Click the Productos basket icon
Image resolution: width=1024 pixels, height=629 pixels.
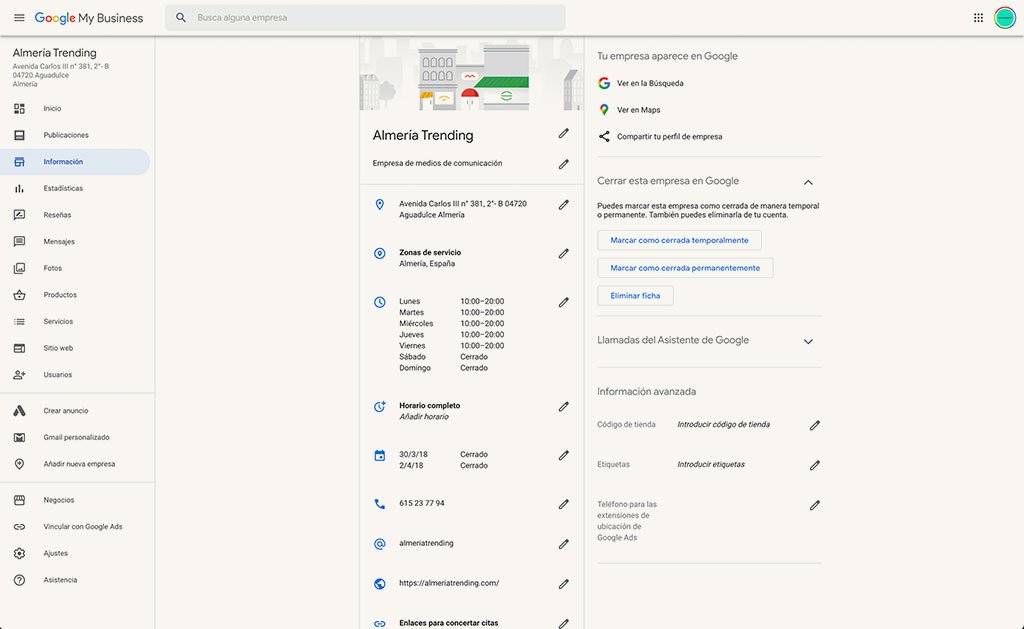point(20,295)
